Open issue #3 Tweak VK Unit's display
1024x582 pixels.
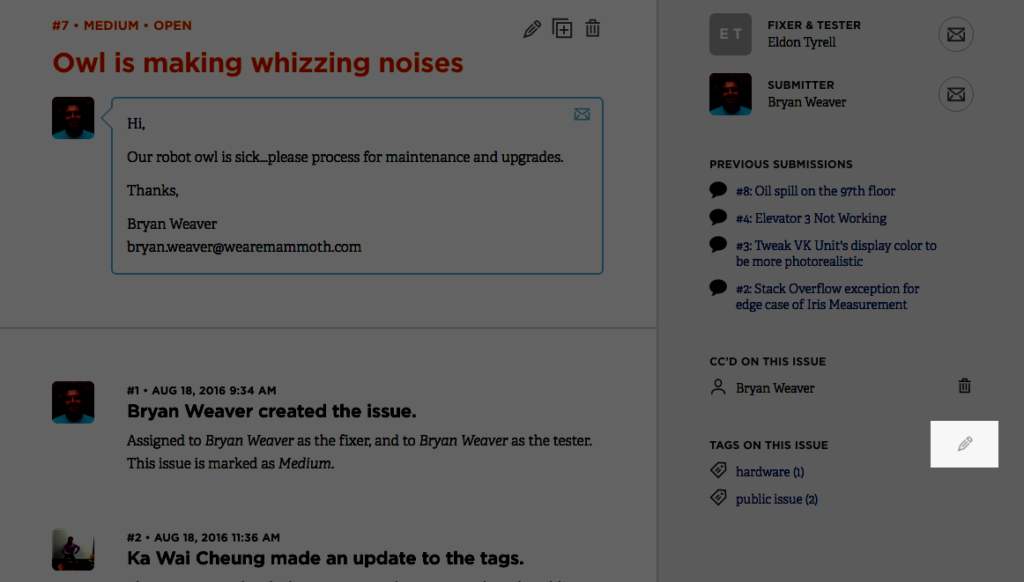(x=836, y=253)
